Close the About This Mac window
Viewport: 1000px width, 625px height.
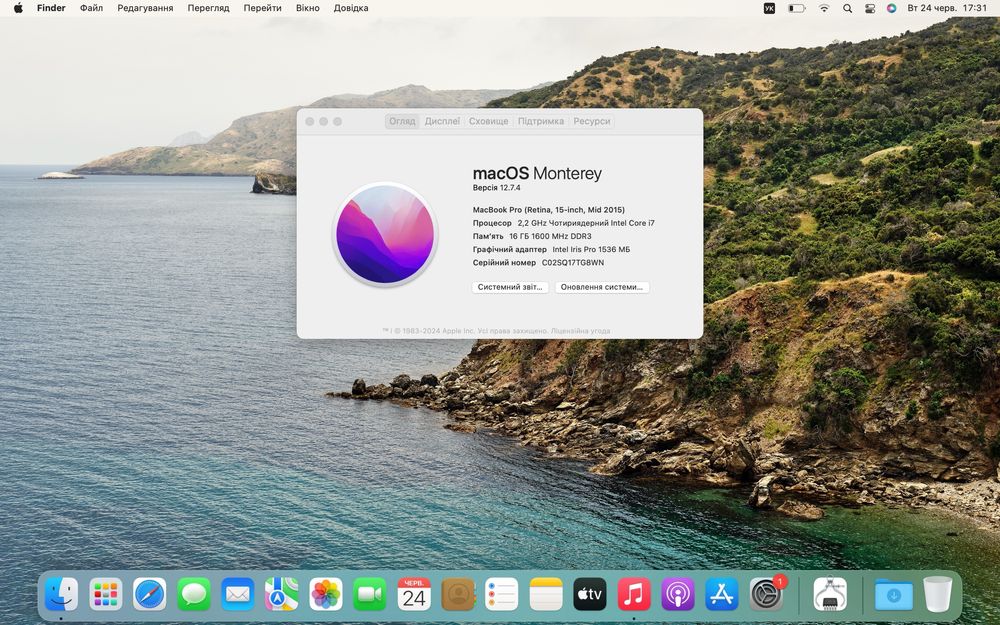click(x=310, y=121)
